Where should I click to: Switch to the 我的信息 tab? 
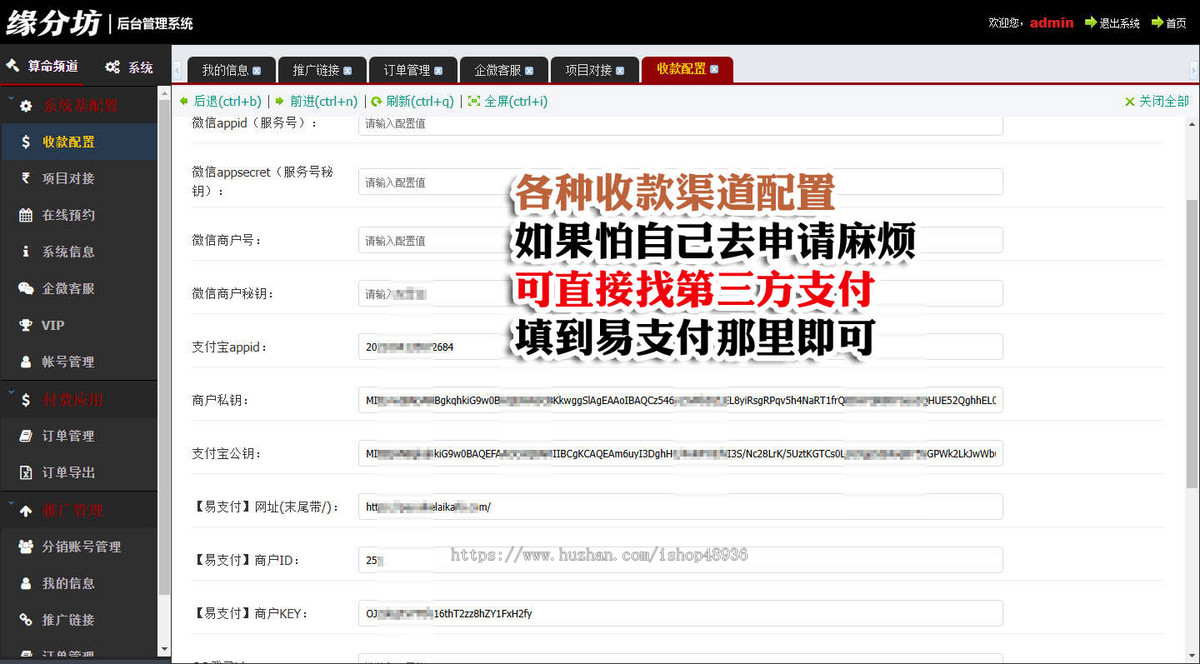coord(230,70)
